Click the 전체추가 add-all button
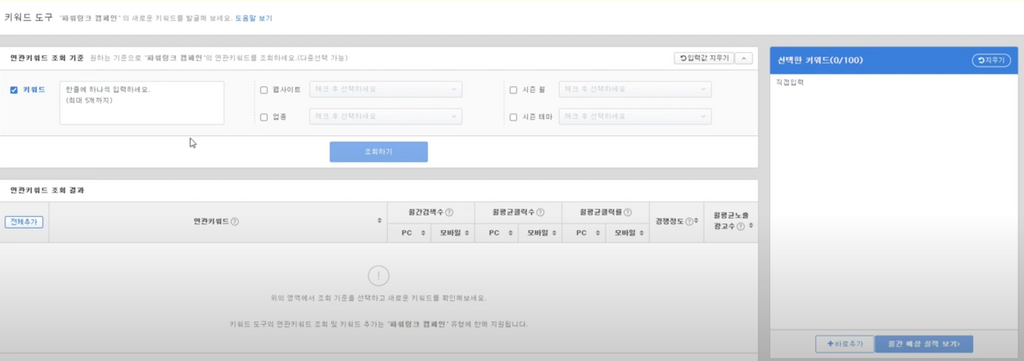1024x361 pixels. click(24, 222)
